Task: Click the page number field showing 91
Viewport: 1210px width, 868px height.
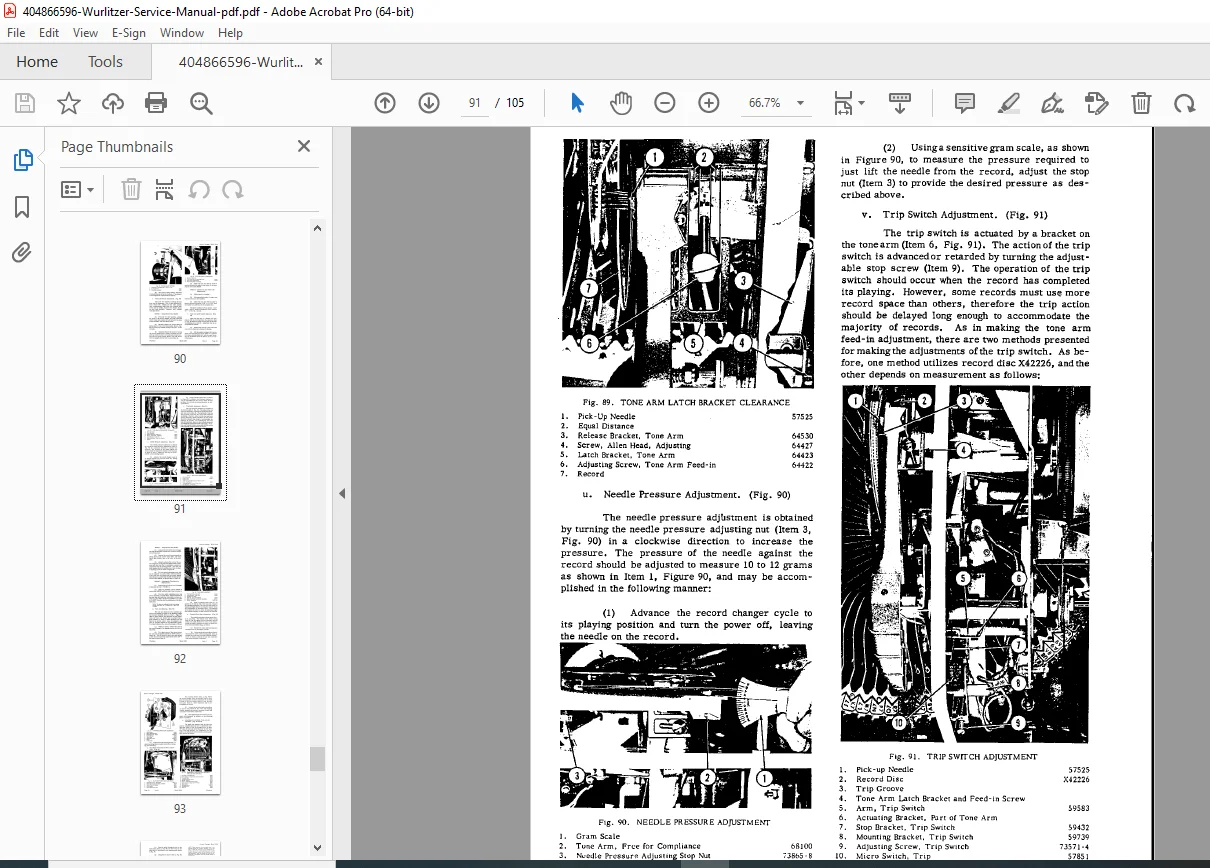Action: click(475, 103)
